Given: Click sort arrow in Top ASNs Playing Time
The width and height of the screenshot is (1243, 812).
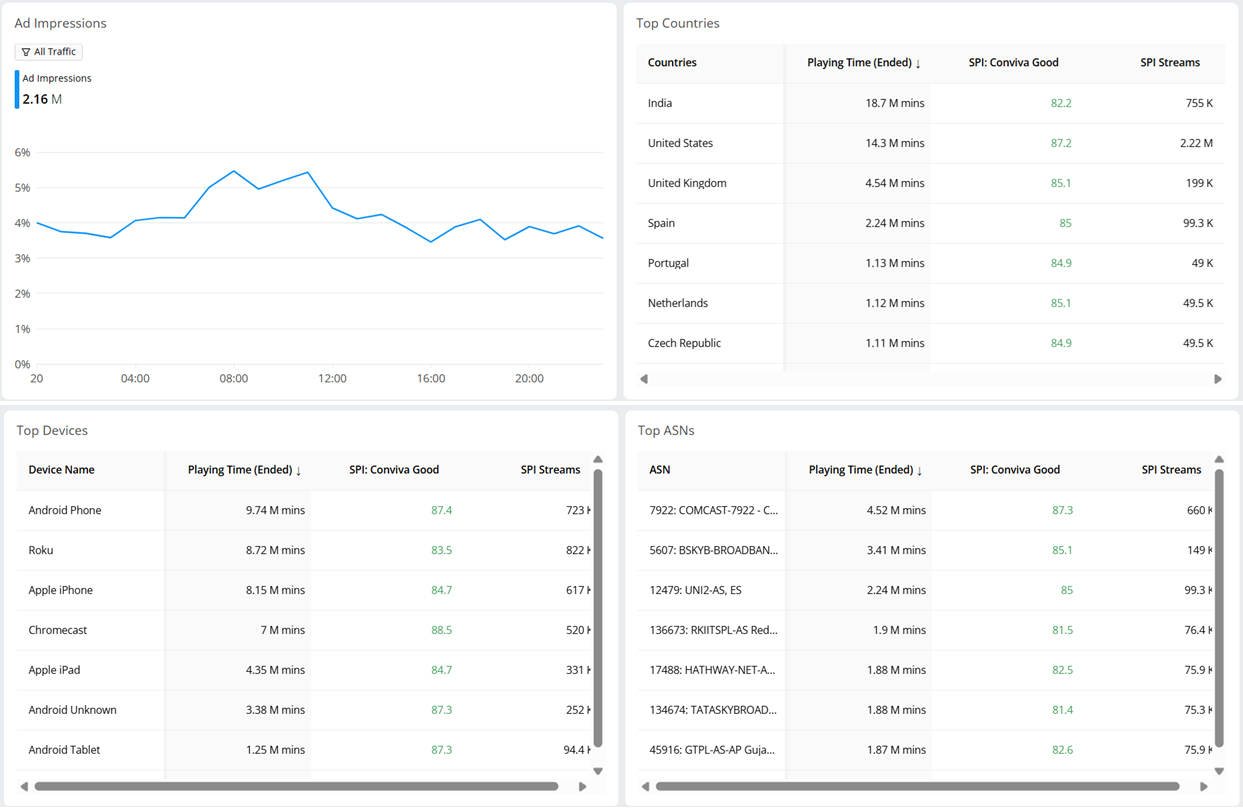Looking at the screenshot, I should 919,470.
